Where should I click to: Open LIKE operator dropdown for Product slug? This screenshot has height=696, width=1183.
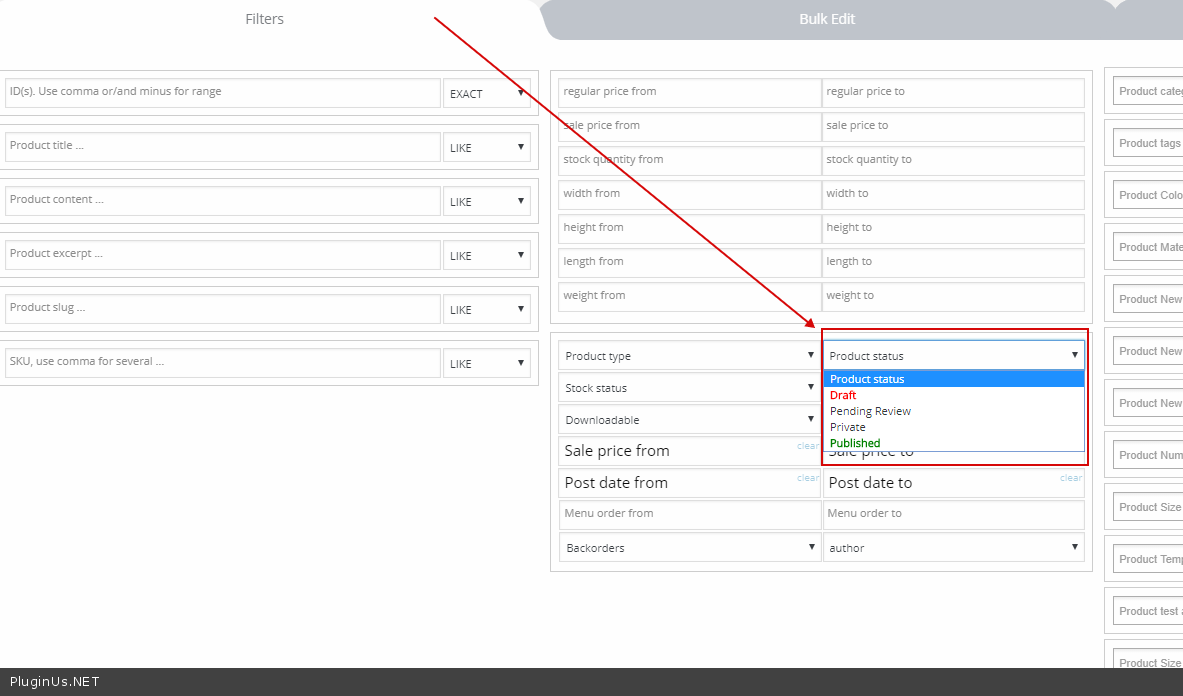coord(486,309)
